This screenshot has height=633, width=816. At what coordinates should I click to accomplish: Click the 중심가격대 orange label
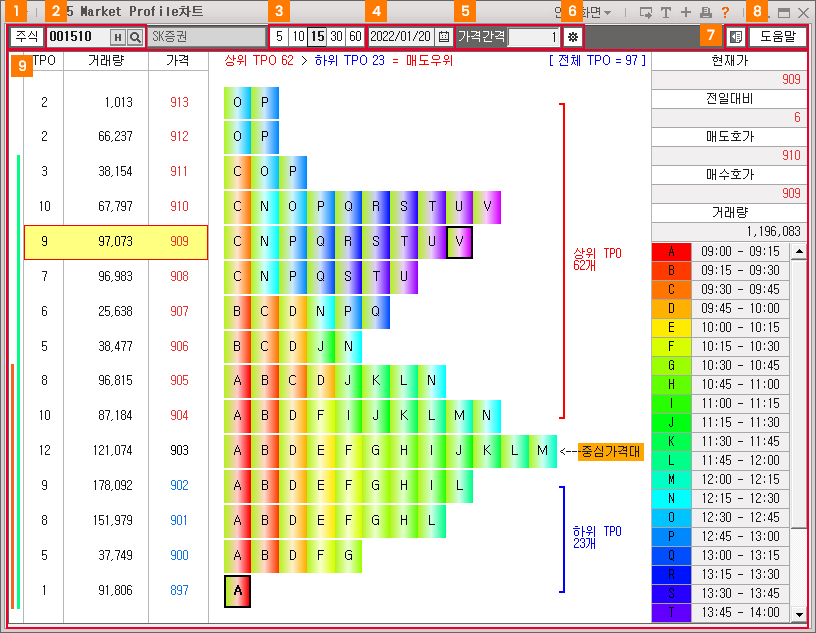[610, 451]
